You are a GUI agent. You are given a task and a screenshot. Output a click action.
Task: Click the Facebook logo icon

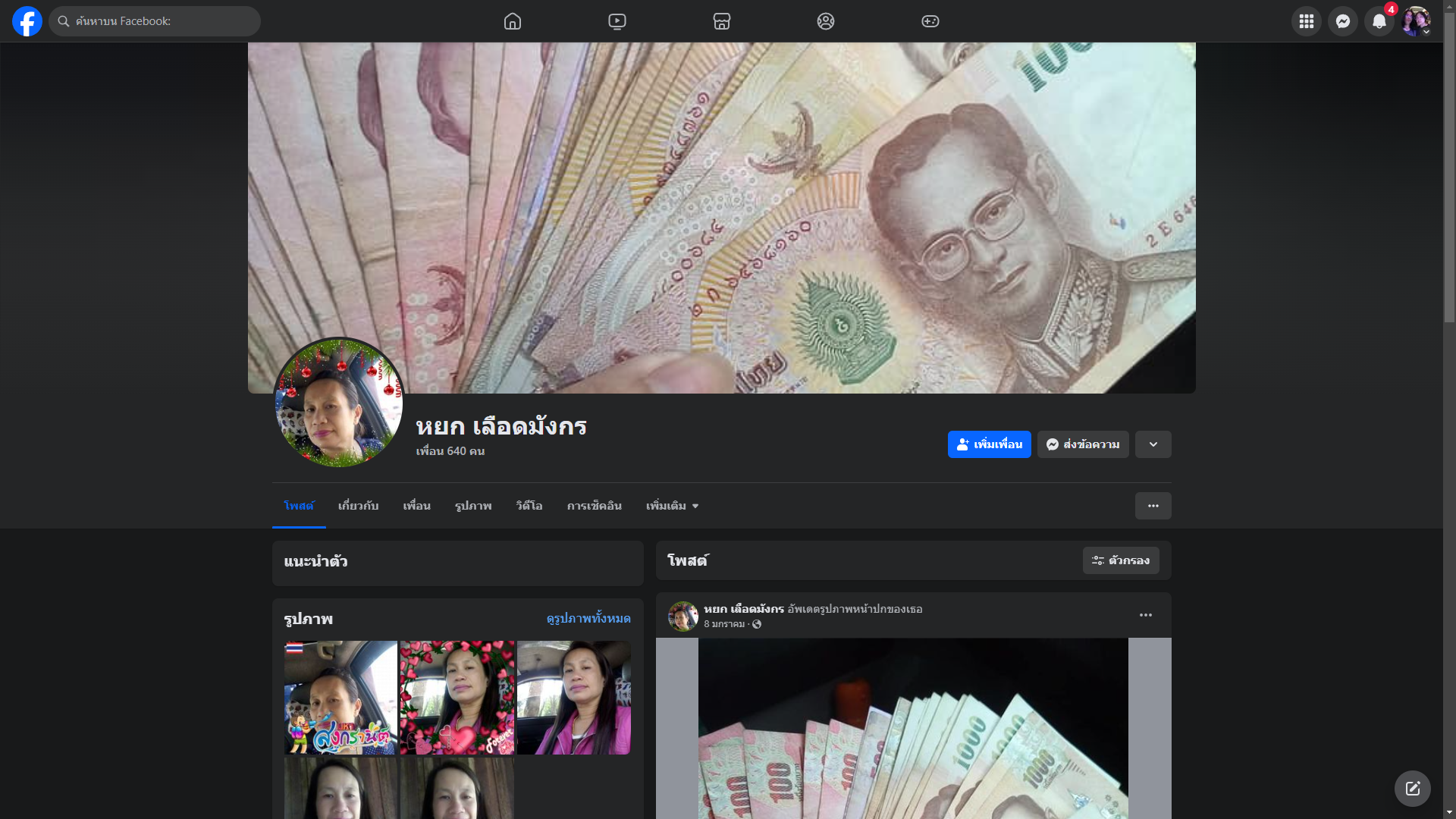point(27,21)
